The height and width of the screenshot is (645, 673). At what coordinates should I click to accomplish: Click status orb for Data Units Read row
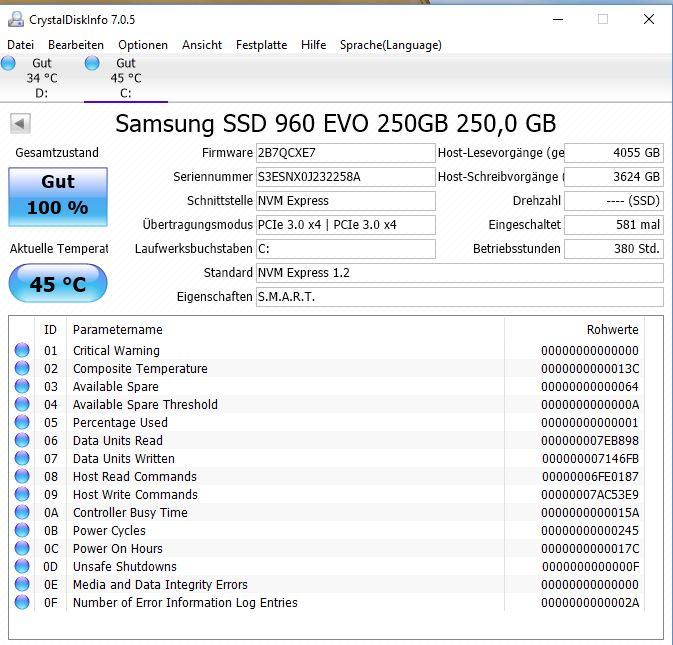22,440
